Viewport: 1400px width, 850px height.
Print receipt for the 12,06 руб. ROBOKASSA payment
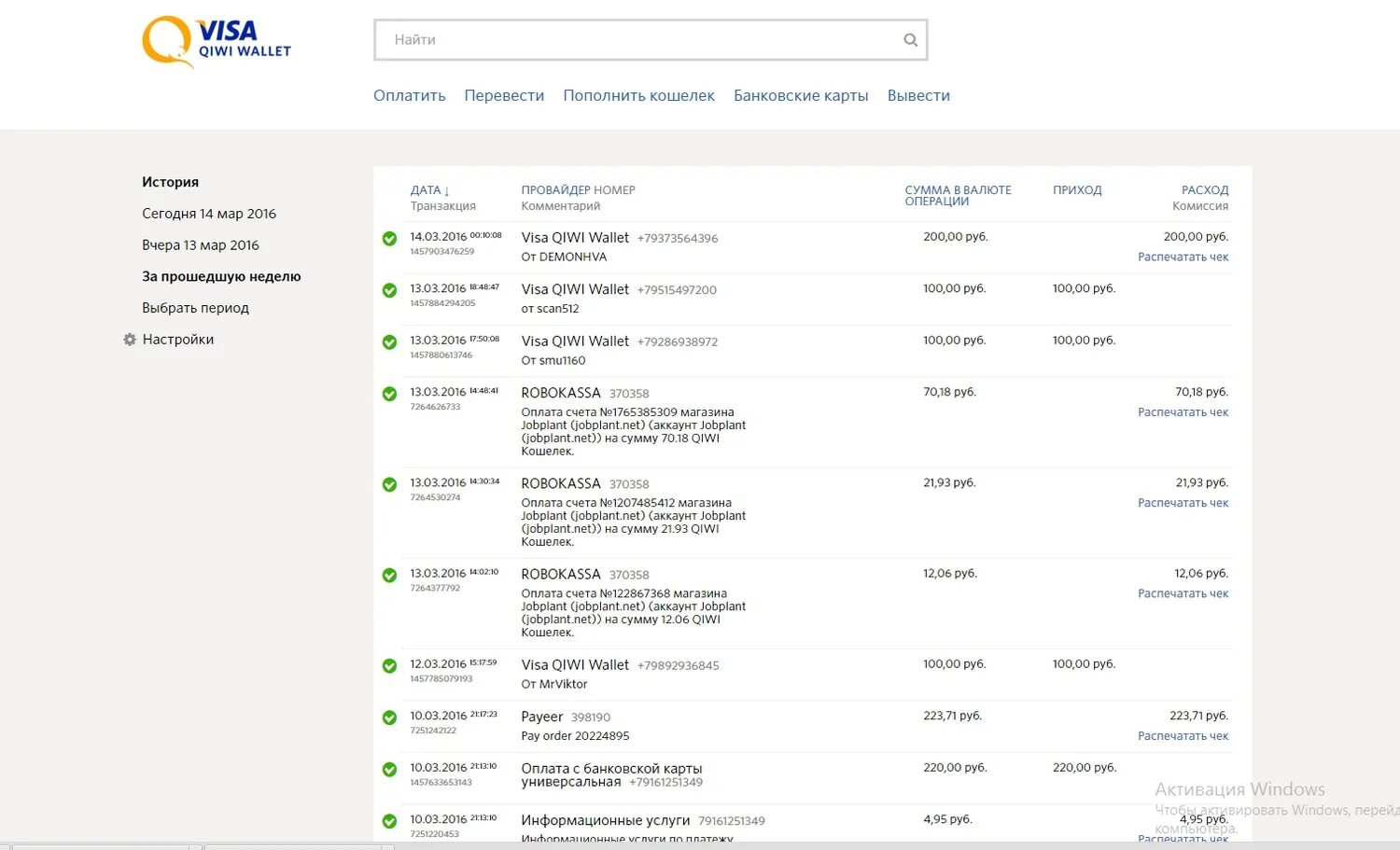pos(1183,593)
